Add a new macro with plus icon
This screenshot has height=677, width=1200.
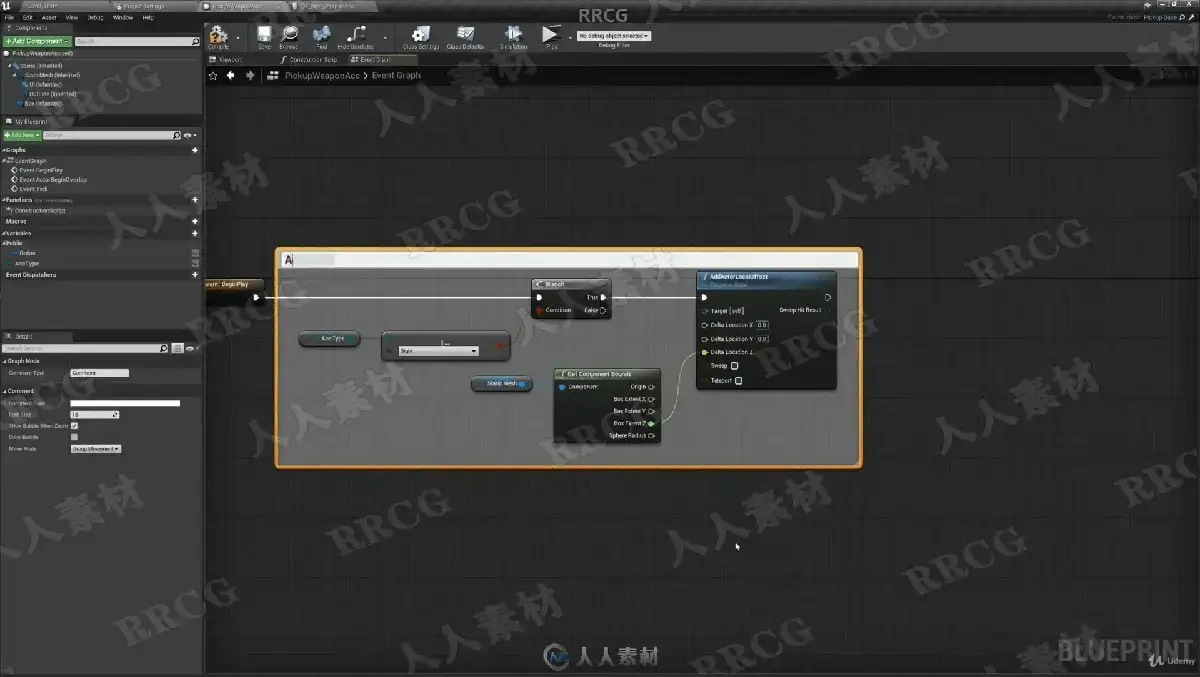click(x=195, y=221)
